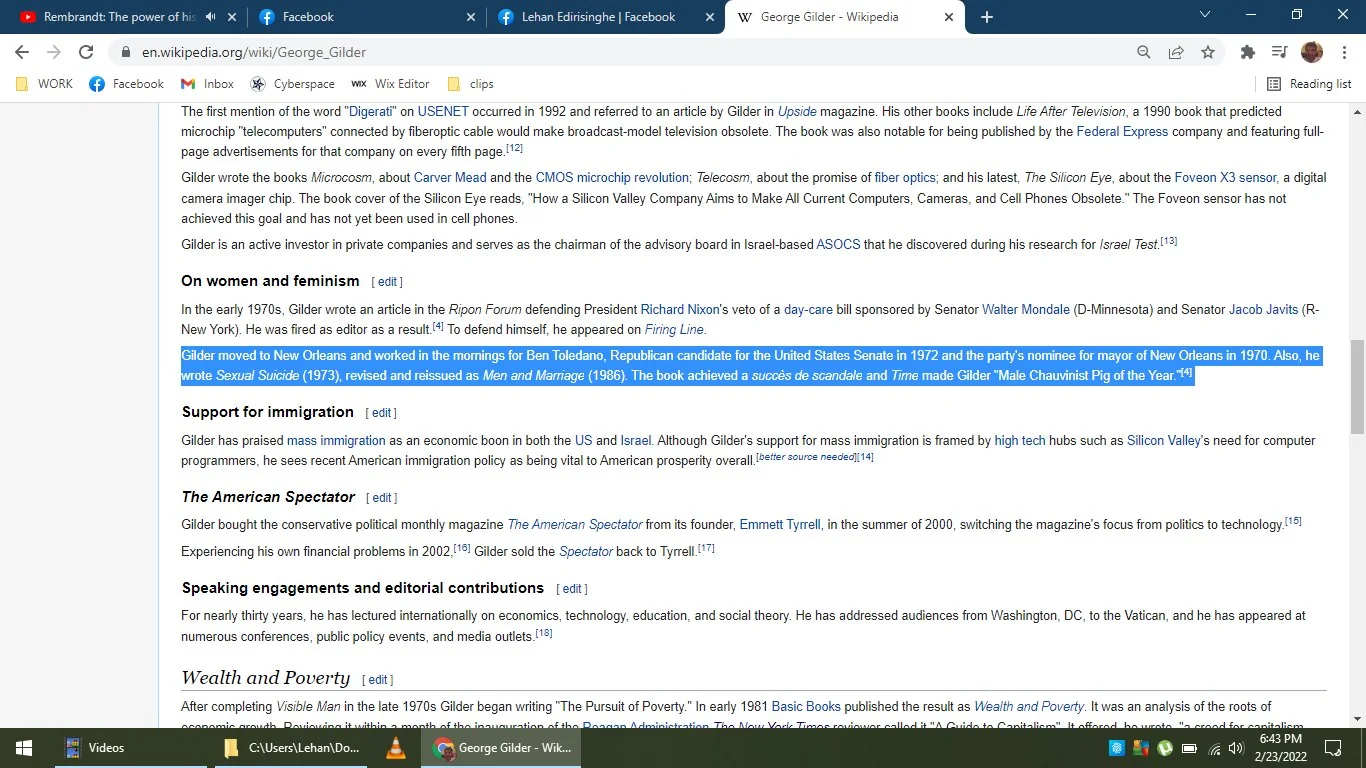Edit 'The American Spectator' section
This screenshot has height=768, width=1366.
click(383, 498)
